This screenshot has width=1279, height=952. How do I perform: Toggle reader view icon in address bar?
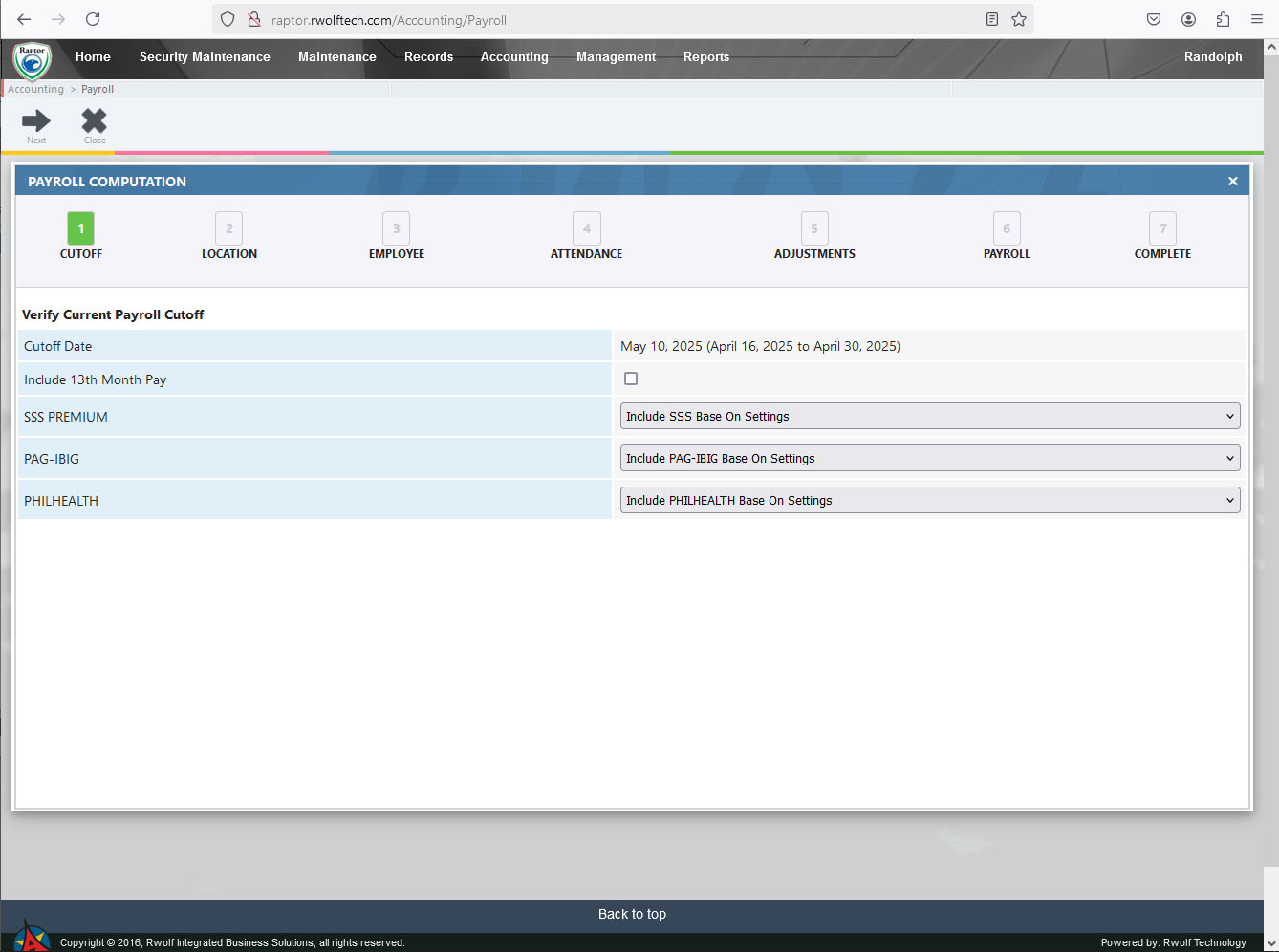992,19
